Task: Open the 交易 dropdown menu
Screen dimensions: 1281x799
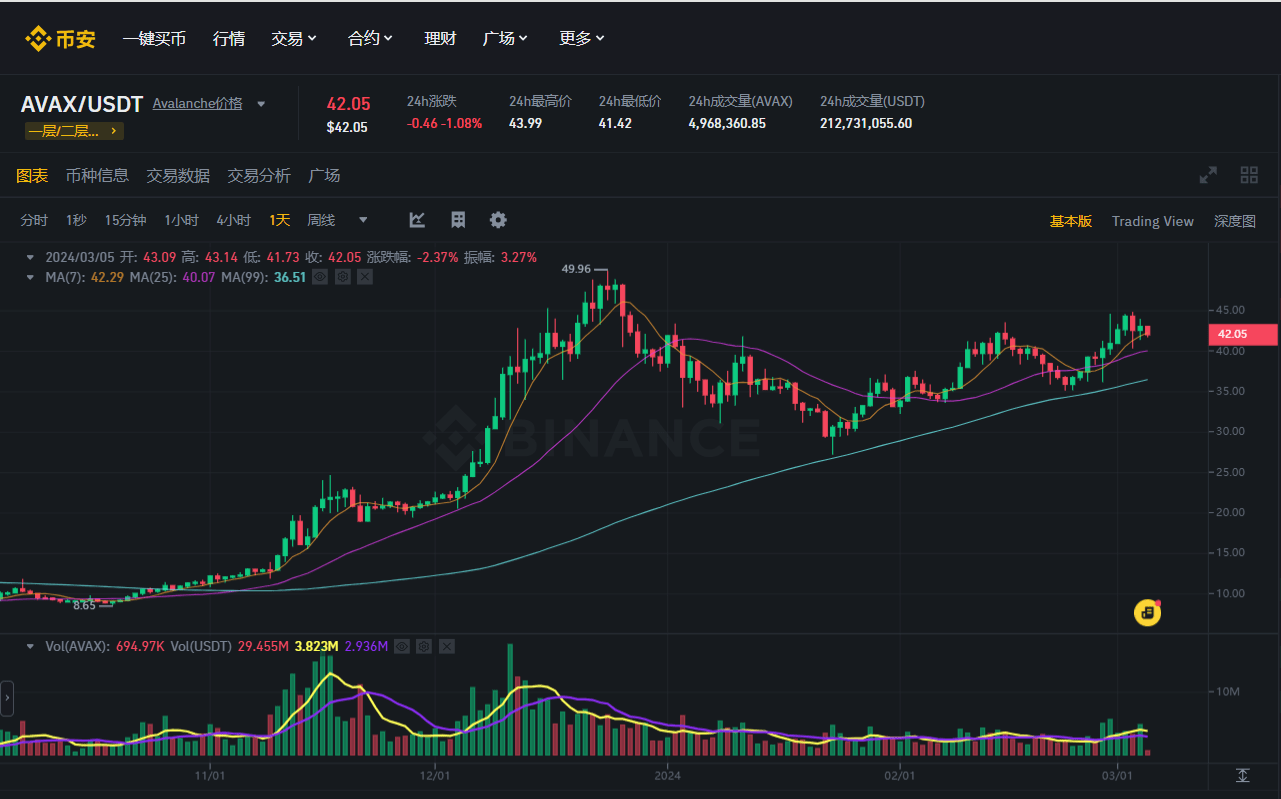Action: click(294, 38)
